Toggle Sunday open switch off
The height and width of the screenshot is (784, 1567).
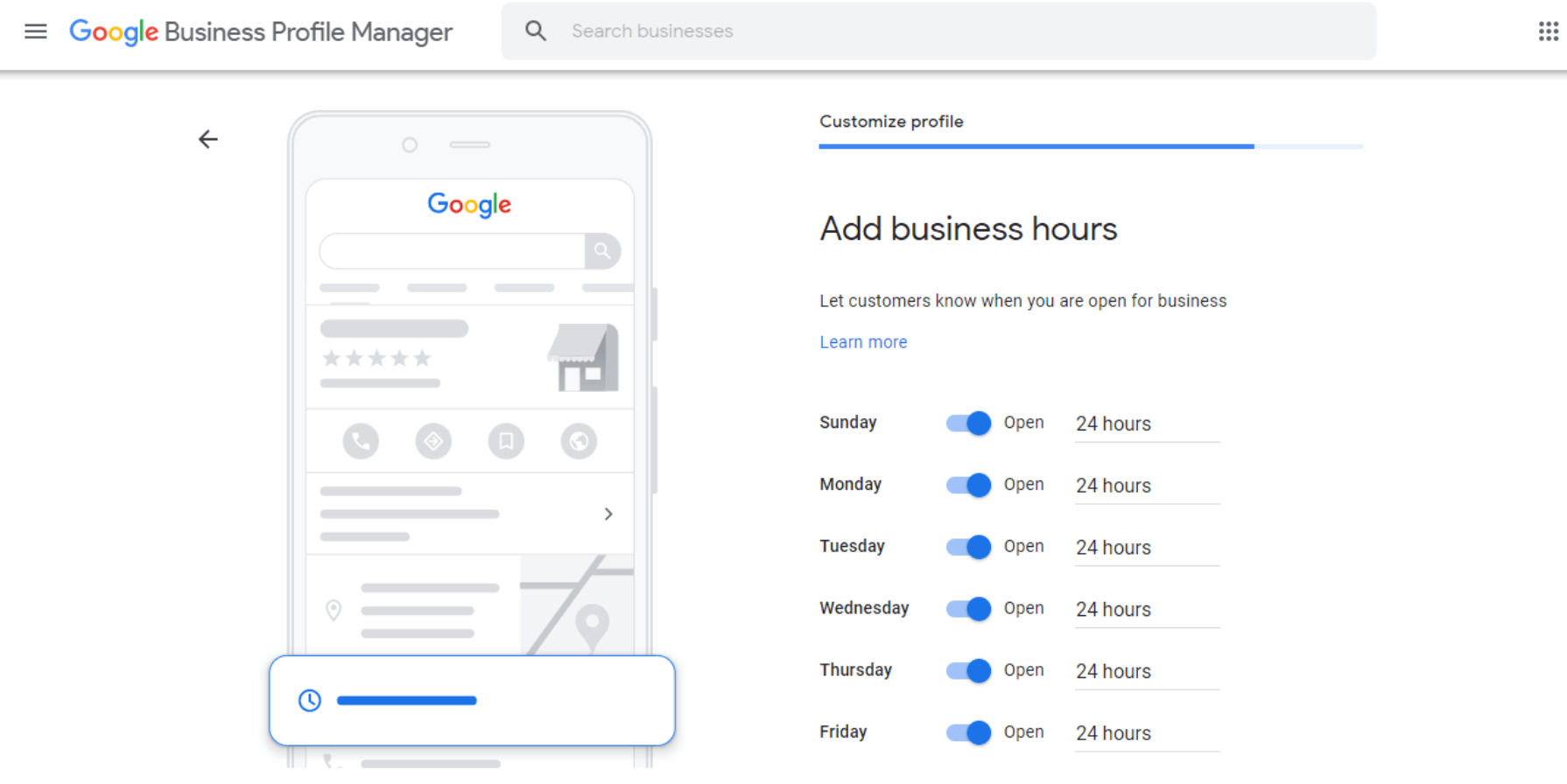pos(968,423)
